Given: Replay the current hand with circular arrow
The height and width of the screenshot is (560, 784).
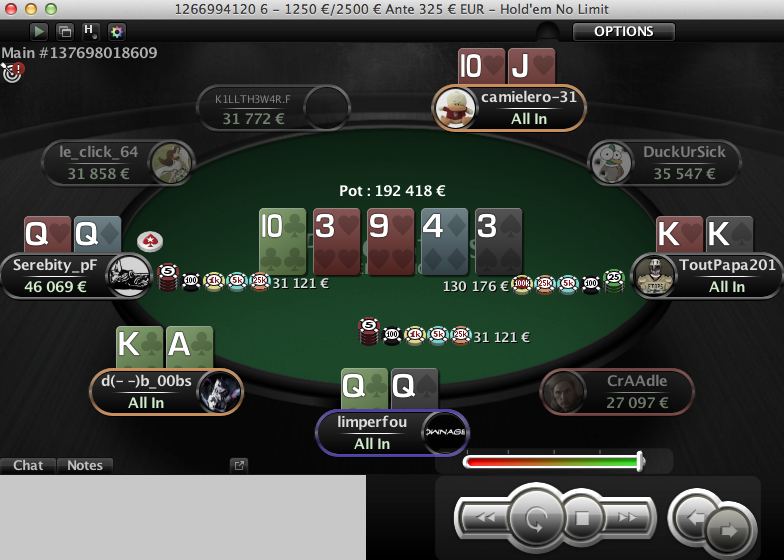Looking at the screenshot, I should (x=536, y=518).
